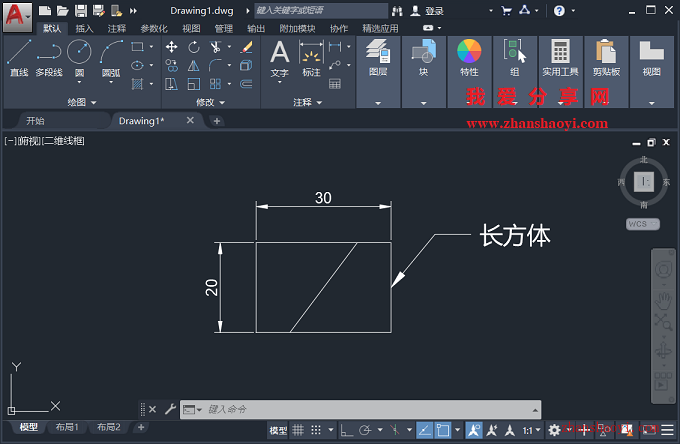Screen dimensions: 680x444
Task: Open the Dimension (标注) tool
Action: pyautogui.click(x=311, y=59)
